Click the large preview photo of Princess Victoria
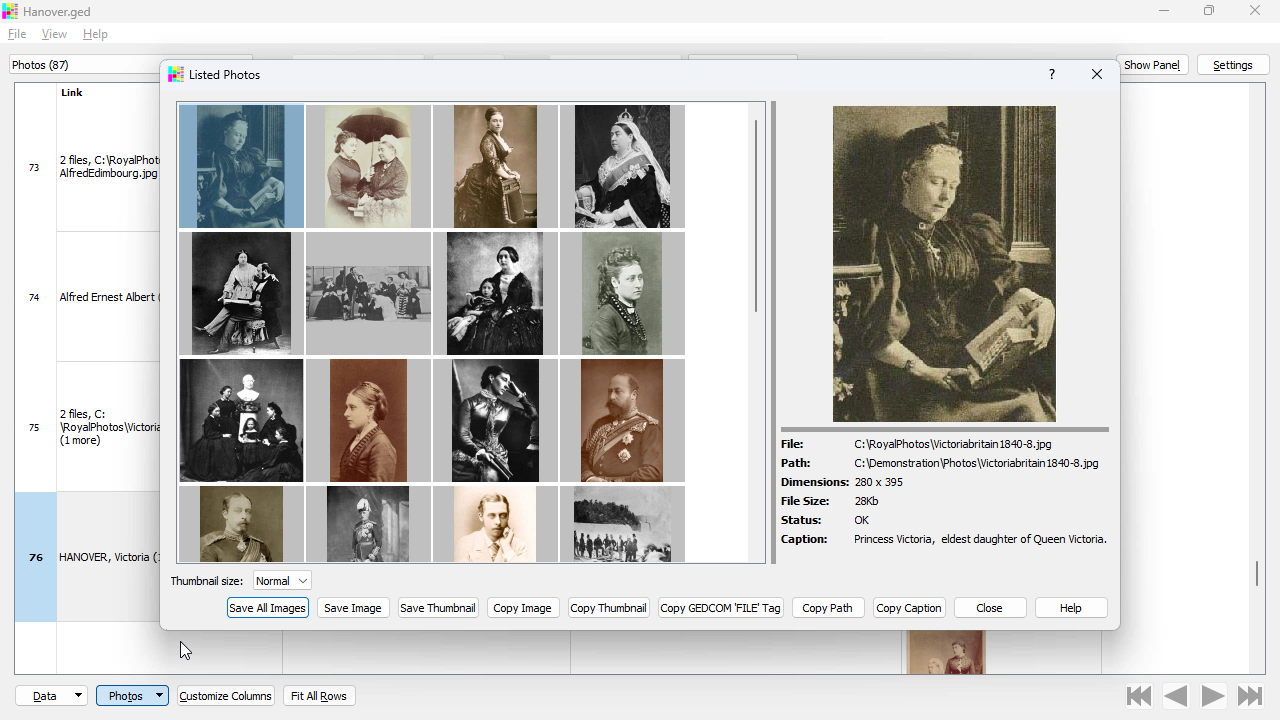This screenshot has width=1280, height=720. tap(944, 264)
